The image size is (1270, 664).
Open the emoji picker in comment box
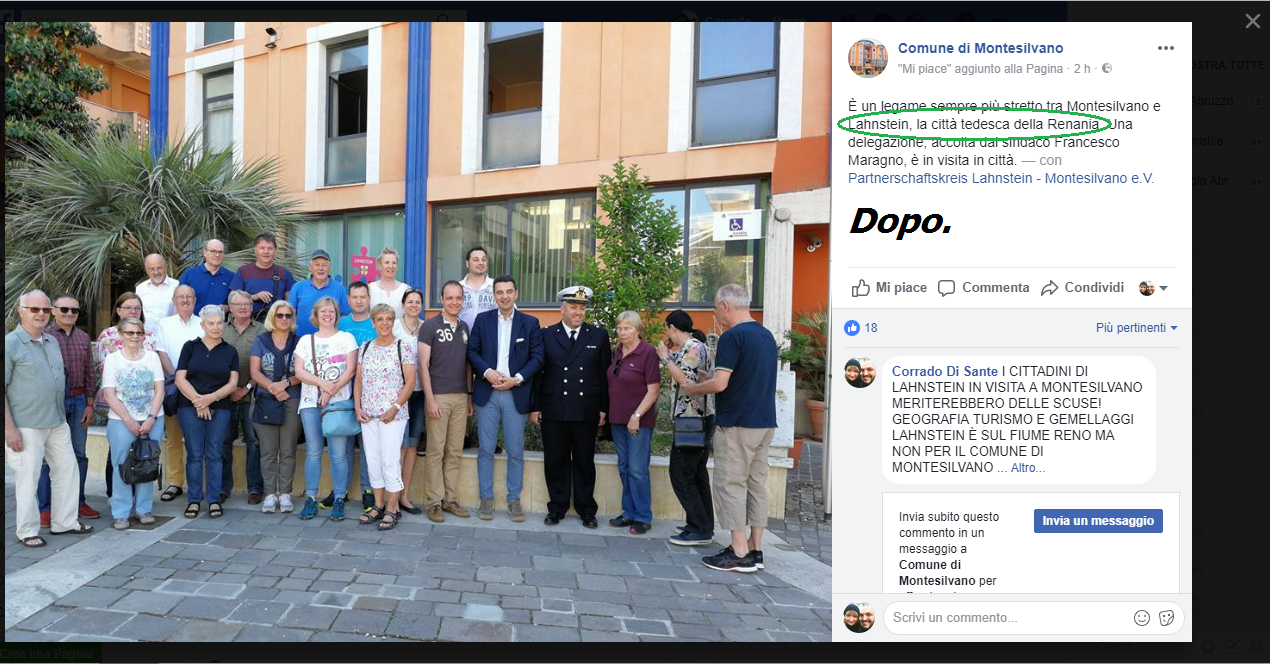pyautogui.click(x=1142, y=618)
